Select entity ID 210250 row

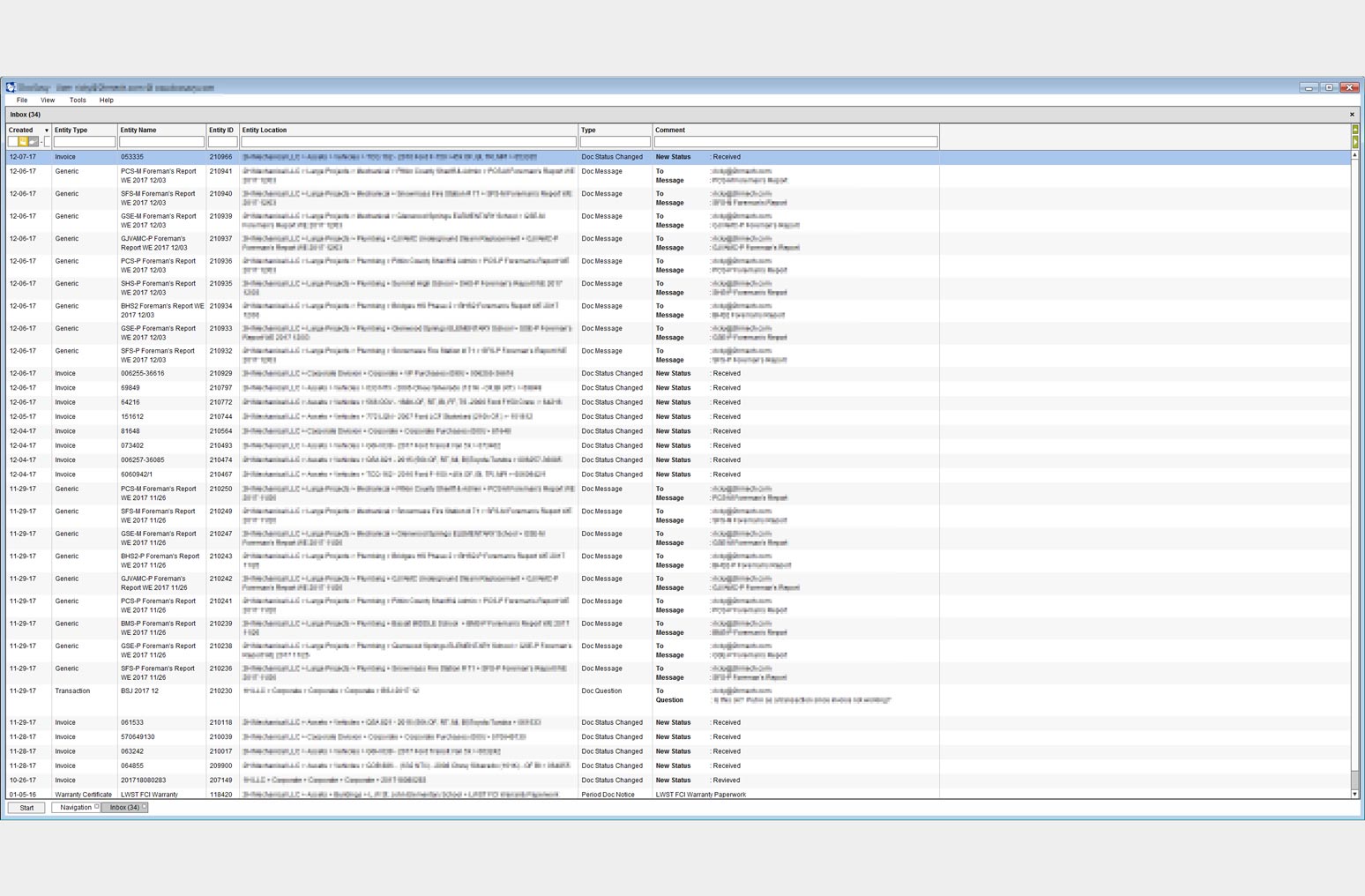678,493
